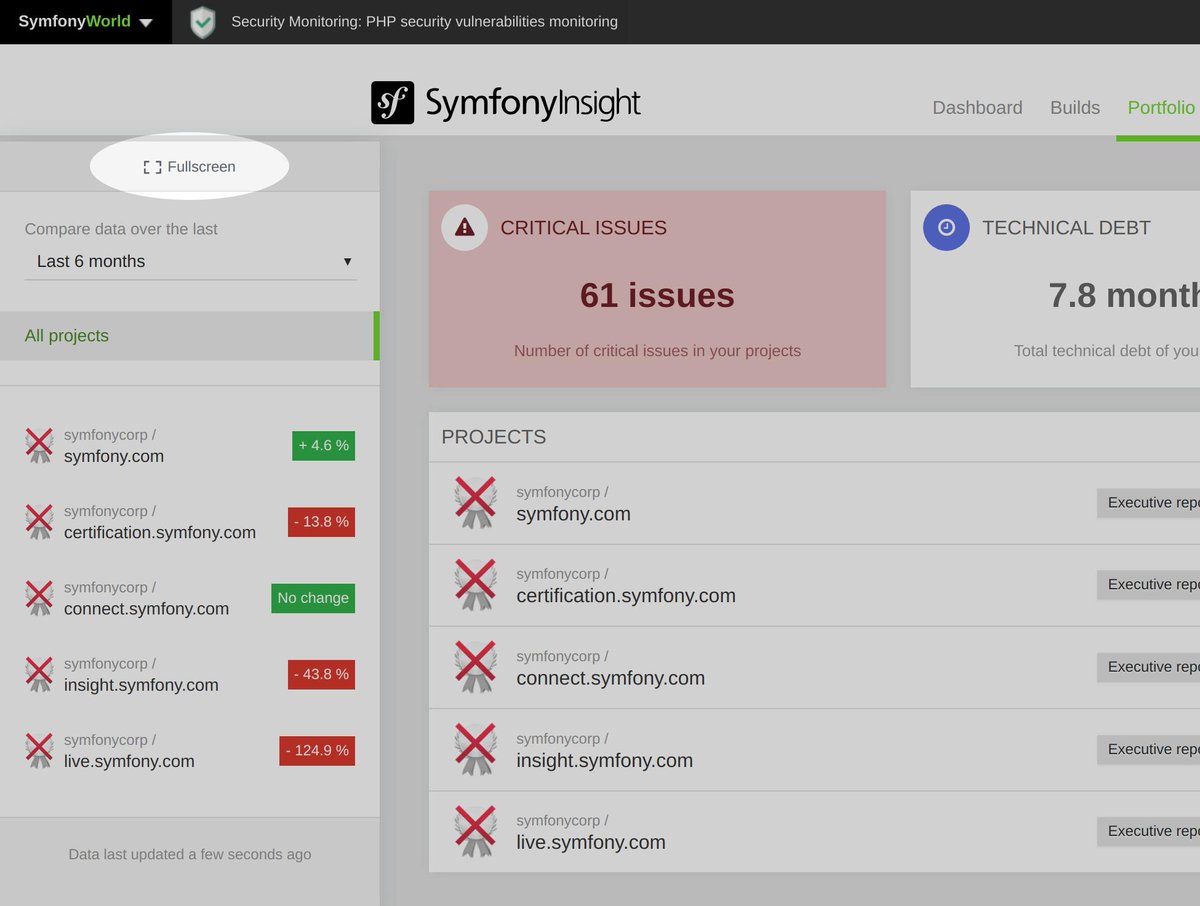Click the Security Monitoring shield icon
The height and width of the screenshot is (906, 1200).
[203, 22]
